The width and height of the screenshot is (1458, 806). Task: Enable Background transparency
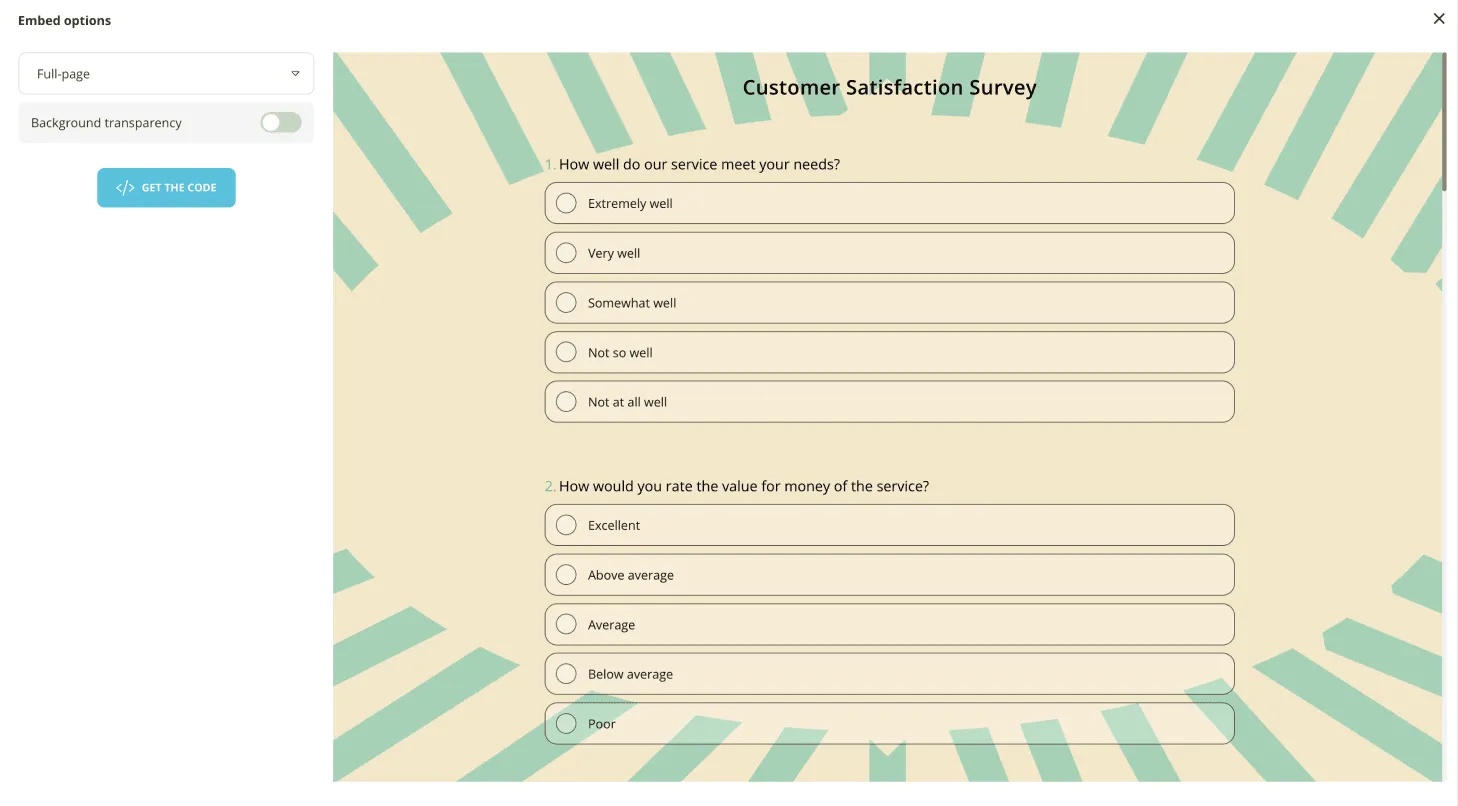pyautogui.click(x=280, y=121)
